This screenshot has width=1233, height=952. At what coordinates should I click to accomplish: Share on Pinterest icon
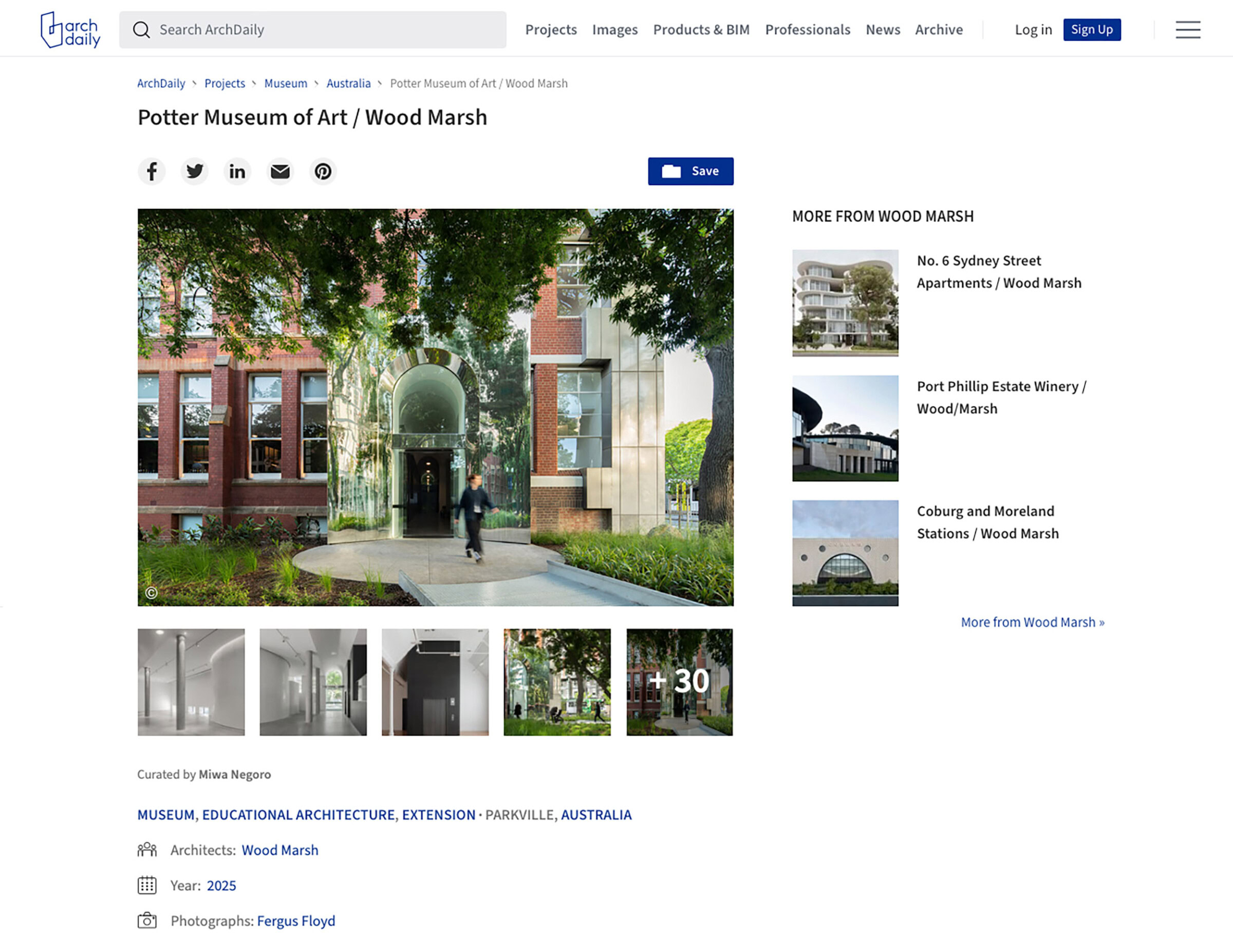(x=323, y=171)
